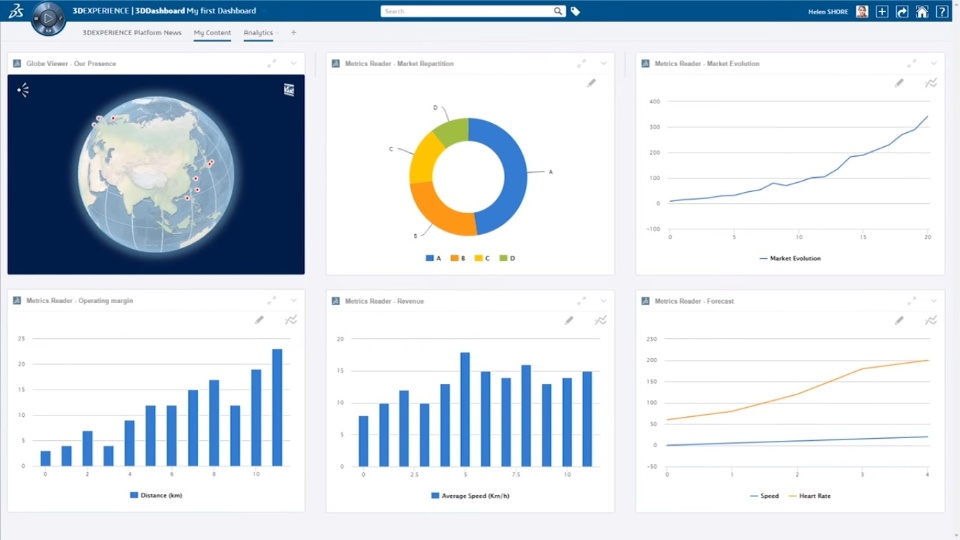Open Helen SHORE's profile avatar
The width and height of the screenshot is (960, 540).
point(862,11)
